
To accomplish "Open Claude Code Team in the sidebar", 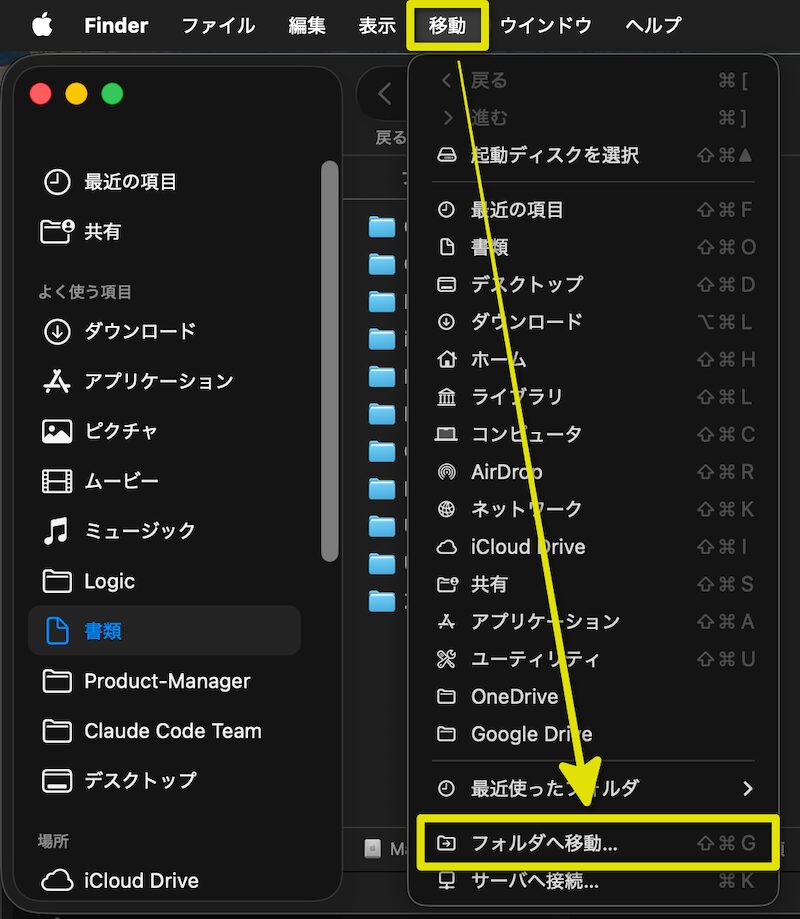I will coord(165,731).
